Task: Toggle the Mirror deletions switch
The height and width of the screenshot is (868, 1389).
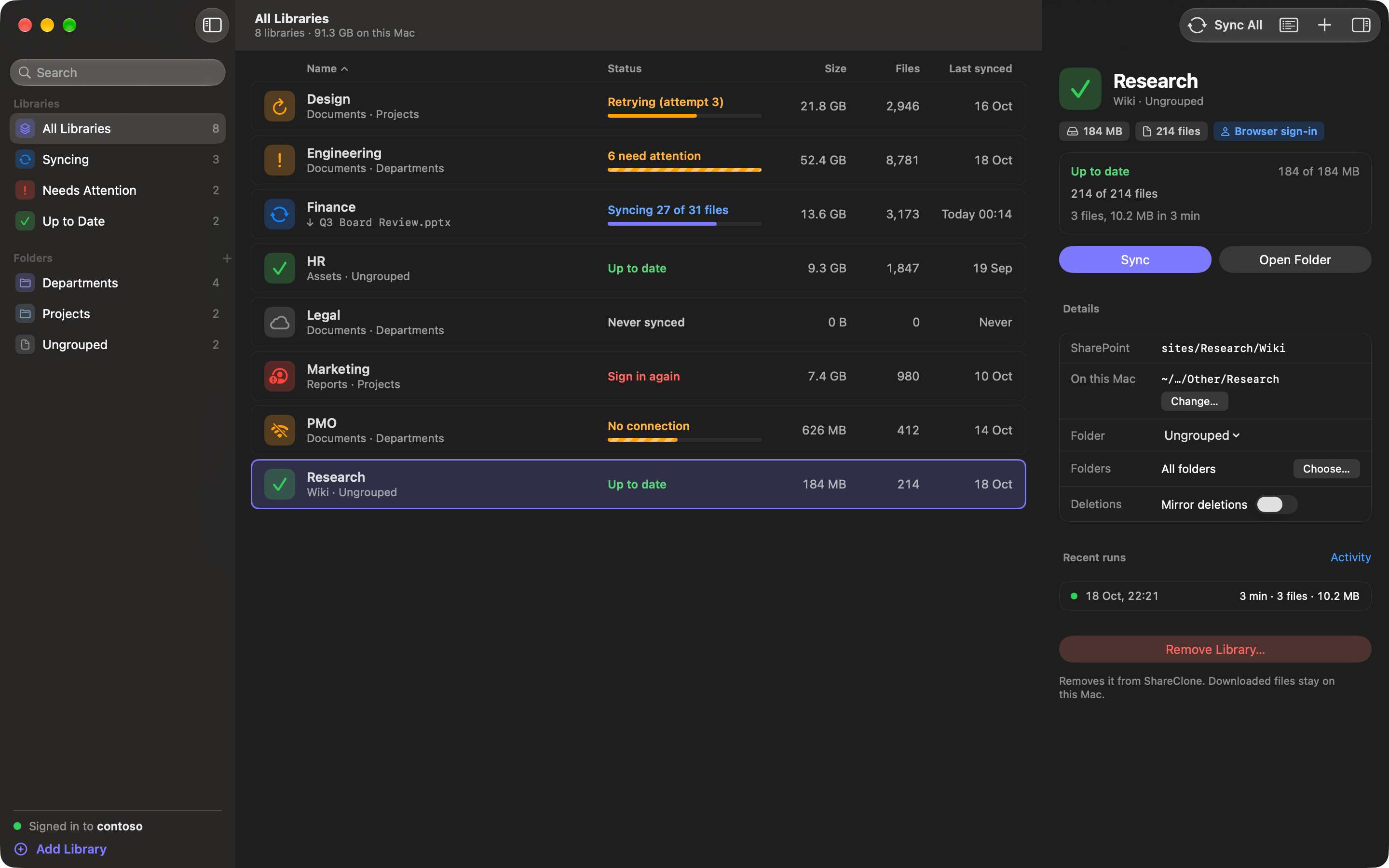Action: tap(1276, 504)
